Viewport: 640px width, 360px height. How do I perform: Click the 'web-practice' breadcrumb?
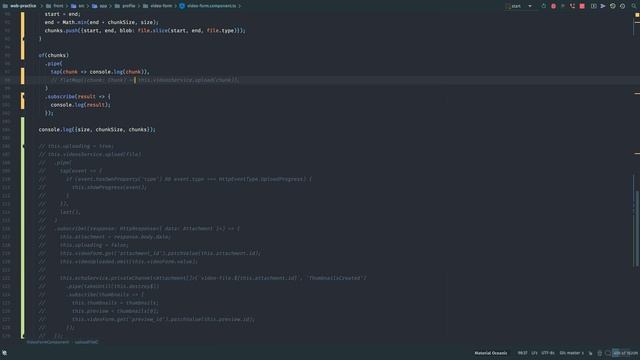click(x=23, y=6)
